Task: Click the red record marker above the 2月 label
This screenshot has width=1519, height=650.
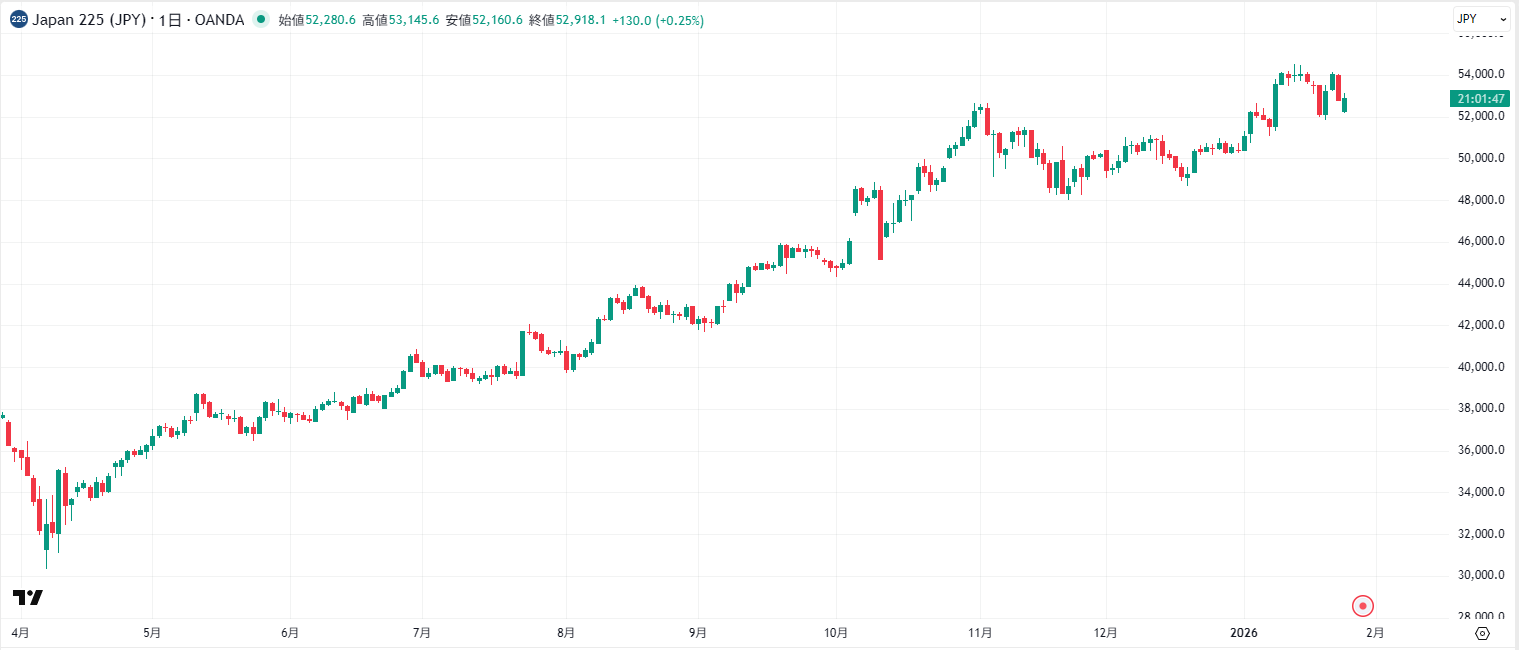Action: (1361, 606)
